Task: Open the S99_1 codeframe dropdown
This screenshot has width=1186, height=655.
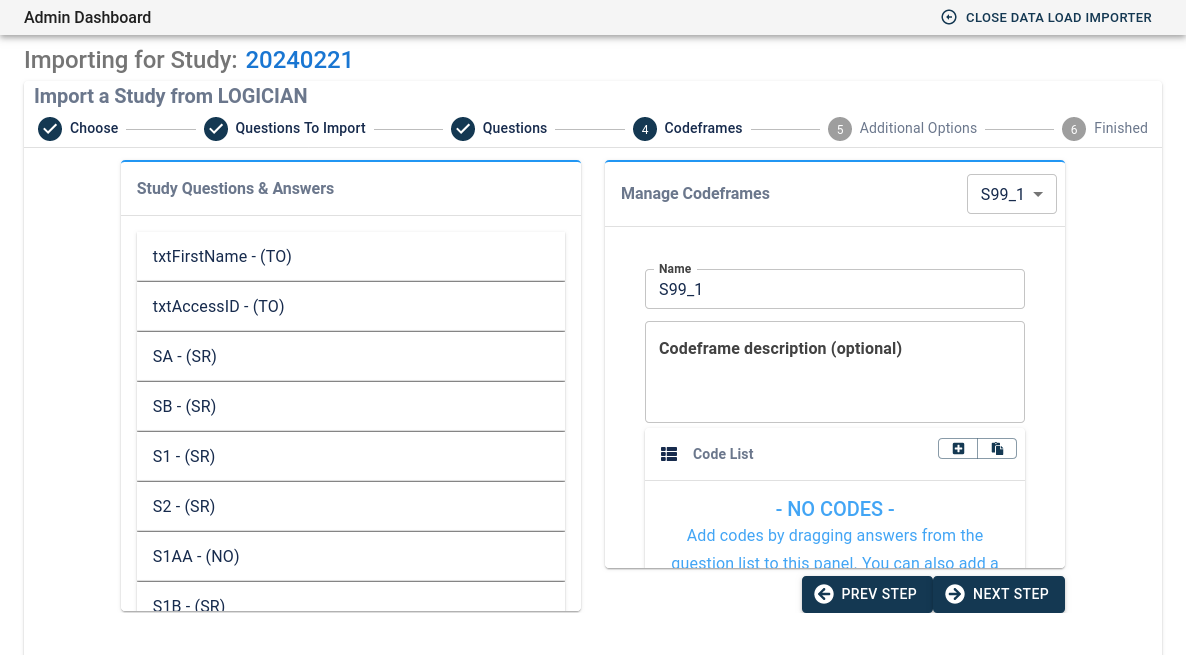Action: point(1011,195)
